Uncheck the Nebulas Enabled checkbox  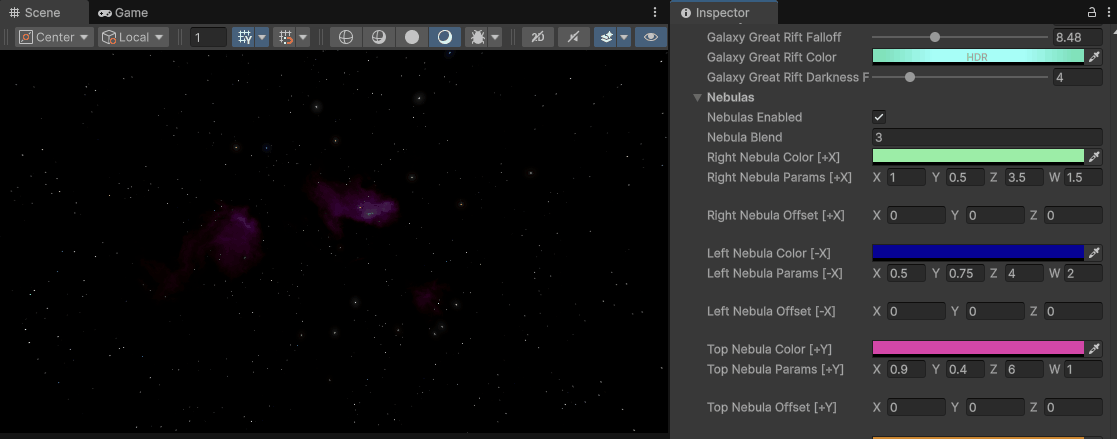point(879,117)
